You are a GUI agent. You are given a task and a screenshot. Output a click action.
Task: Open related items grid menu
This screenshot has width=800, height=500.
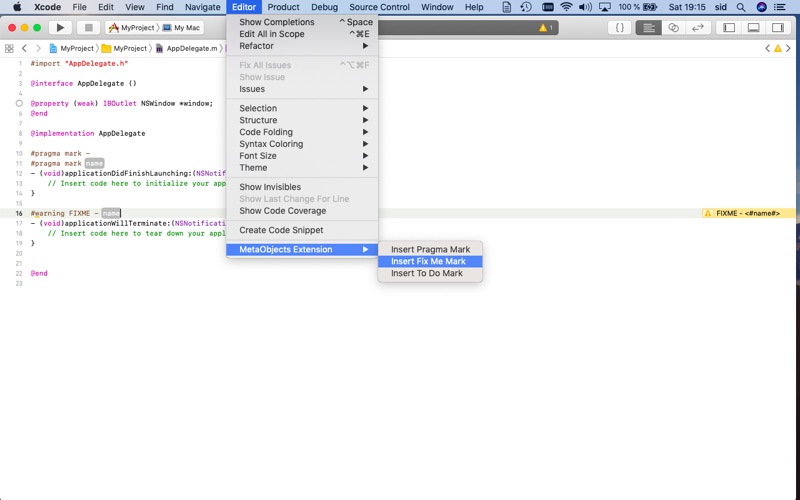[9, 48]
